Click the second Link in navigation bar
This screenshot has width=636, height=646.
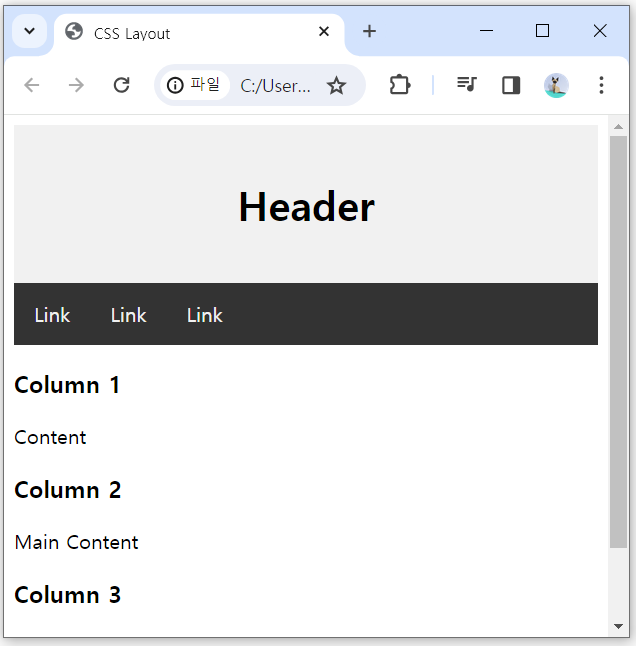click(x=129, y=315)
